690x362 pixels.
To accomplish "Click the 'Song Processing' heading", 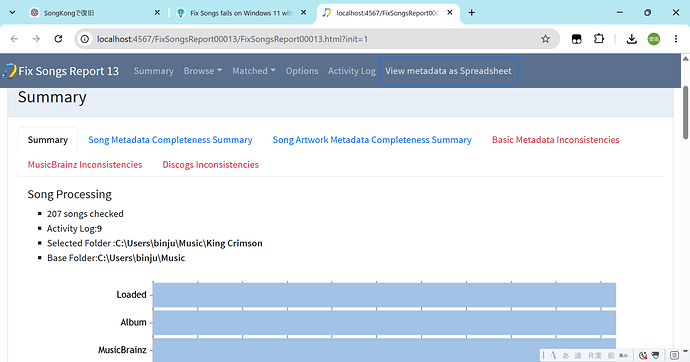I will pos(70,194).
